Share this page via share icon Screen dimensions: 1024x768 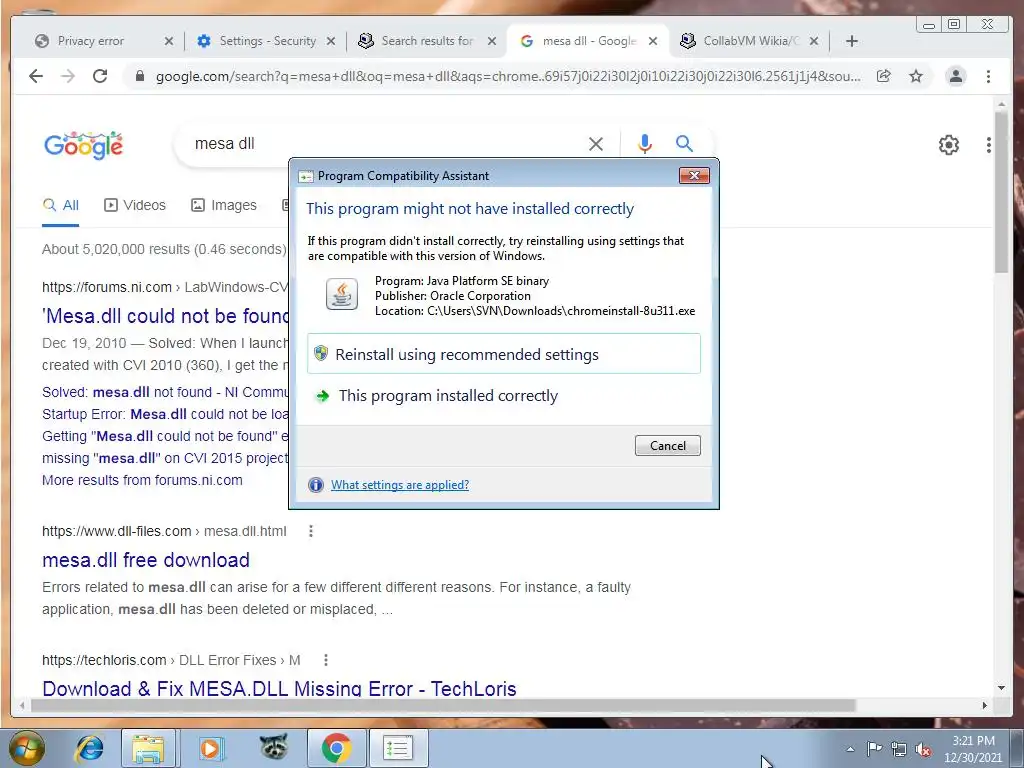click(884, 76)
